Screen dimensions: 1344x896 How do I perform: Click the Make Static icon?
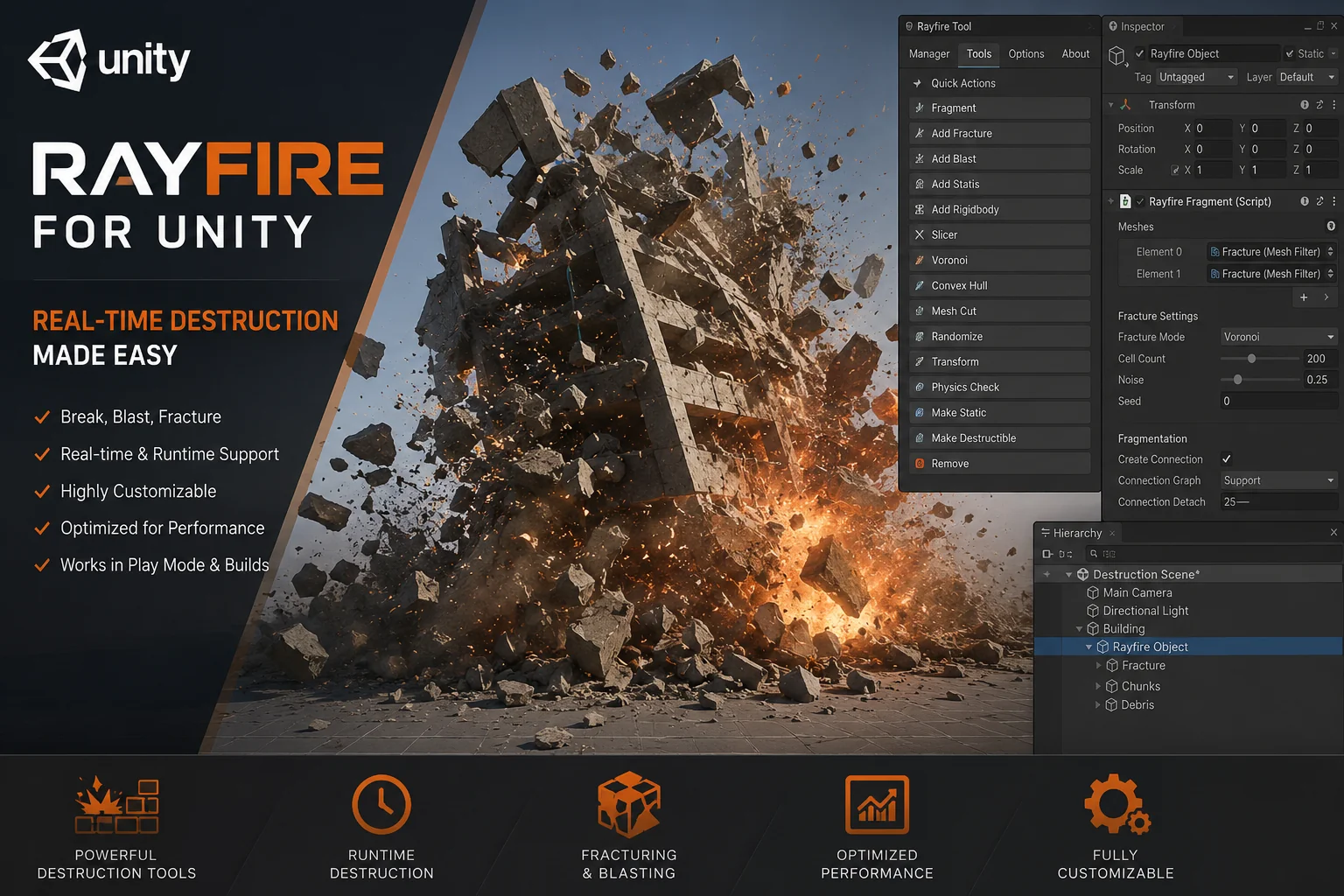click(x=920, y=412)
